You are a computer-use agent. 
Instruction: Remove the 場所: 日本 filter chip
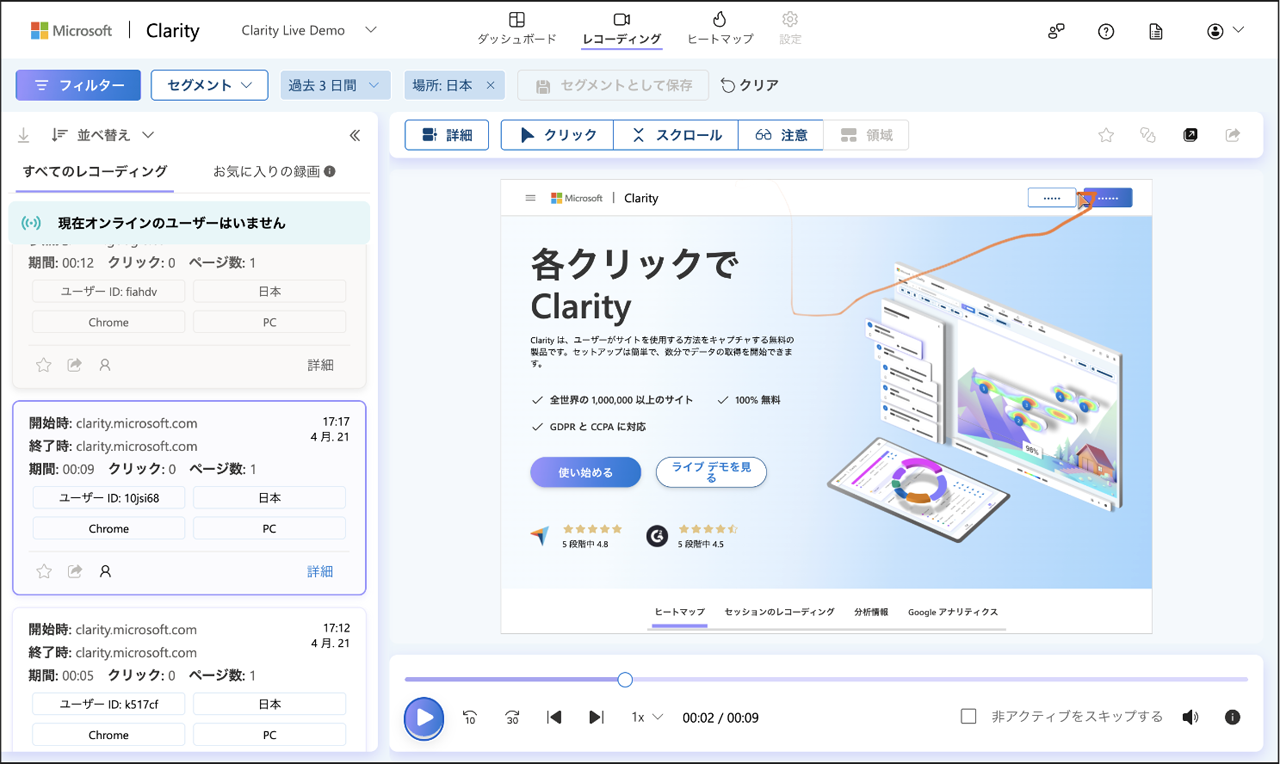(490, 85)
